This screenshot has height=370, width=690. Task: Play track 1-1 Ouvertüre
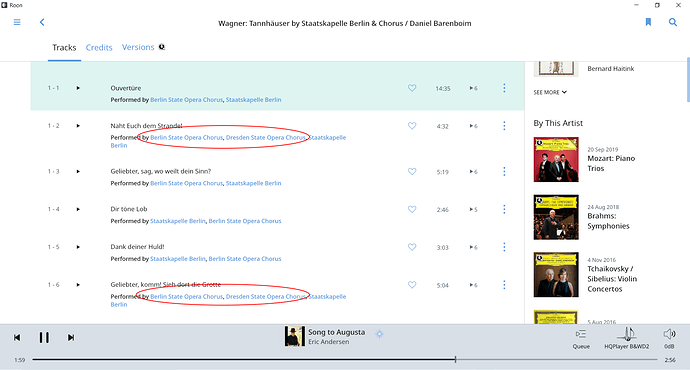[x=78, y=88]
